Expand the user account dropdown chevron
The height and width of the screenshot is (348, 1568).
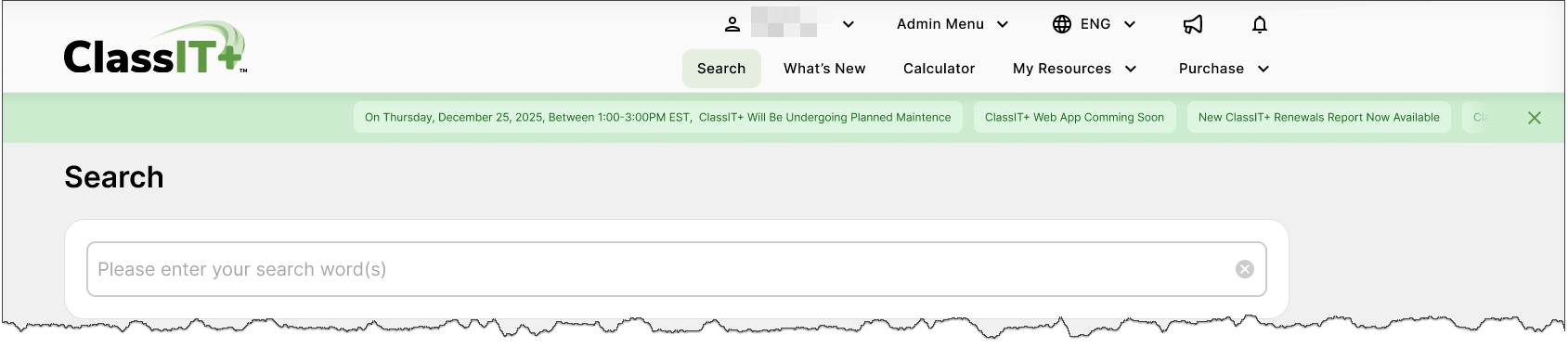849,25
